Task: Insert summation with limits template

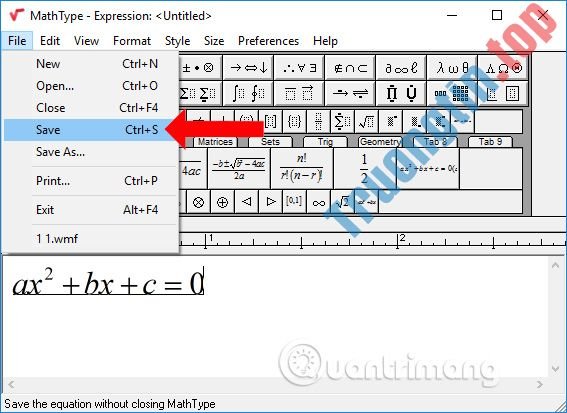Action: coord(342,122)
